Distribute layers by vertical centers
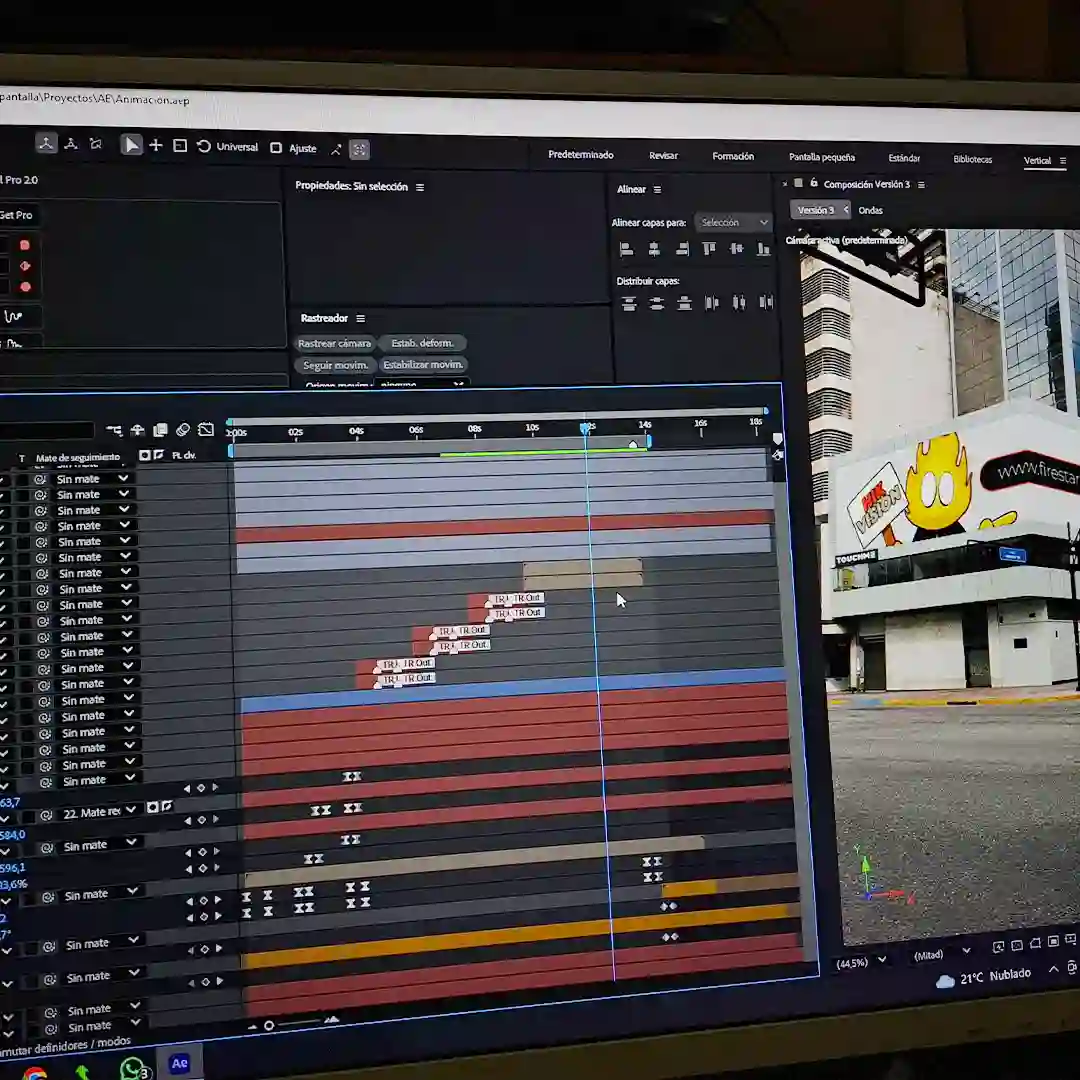Screen dimensions: 1080x1080 pos(656,303)
